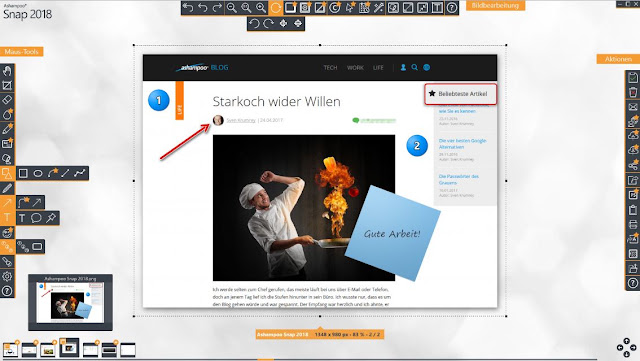Choose the polyline zigzag tool

tap(80, 174)
